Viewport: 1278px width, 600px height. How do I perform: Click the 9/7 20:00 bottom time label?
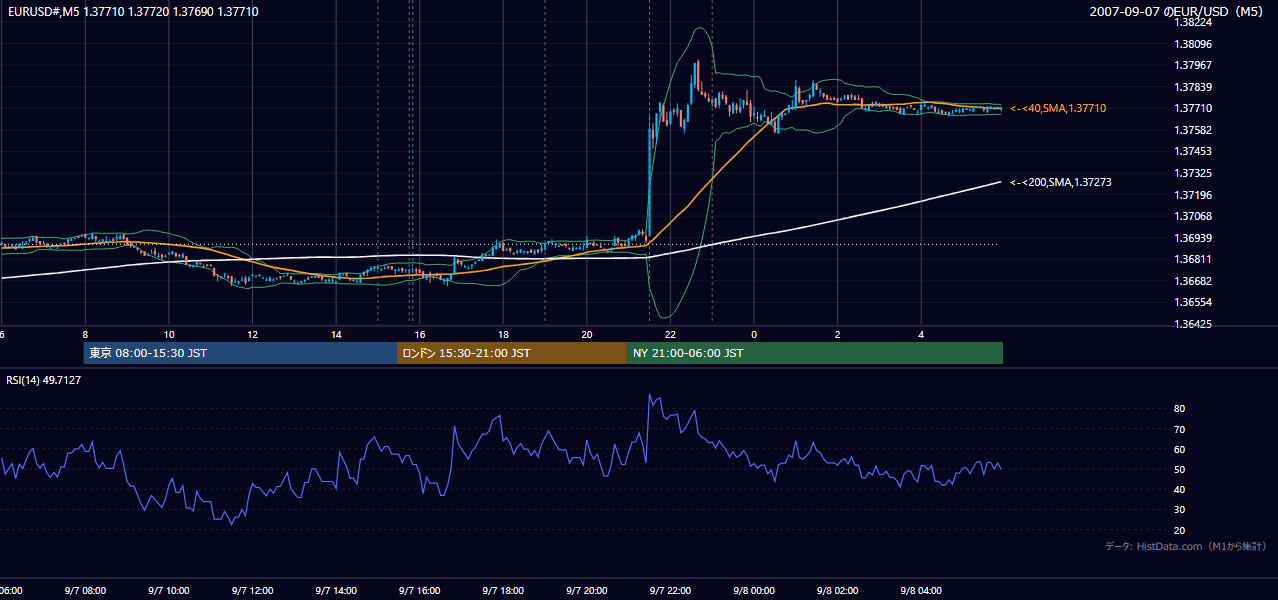[x=587, y=591]
